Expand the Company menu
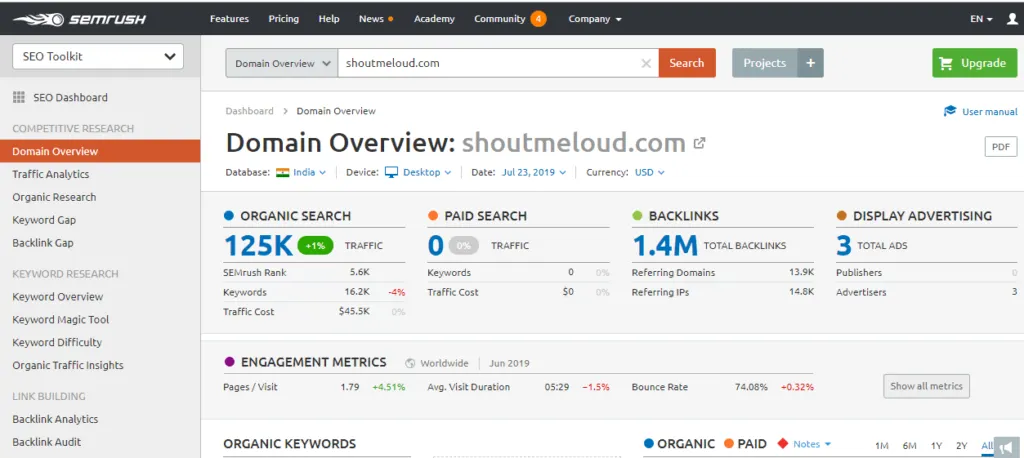The image size is (1024, 458). [595, 19]
